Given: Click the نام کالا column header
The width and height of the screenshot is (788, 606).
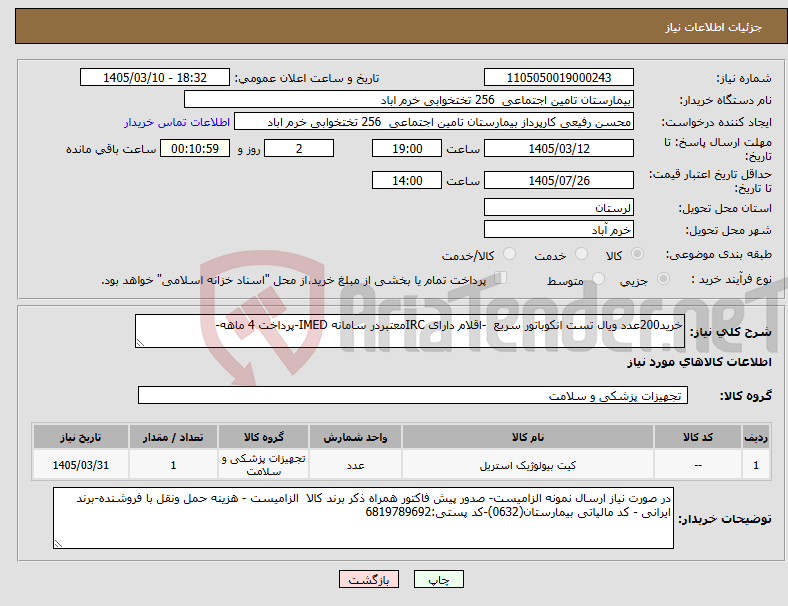Looking at the screenshot, I should pyautogui.click(x=528, y=437).
